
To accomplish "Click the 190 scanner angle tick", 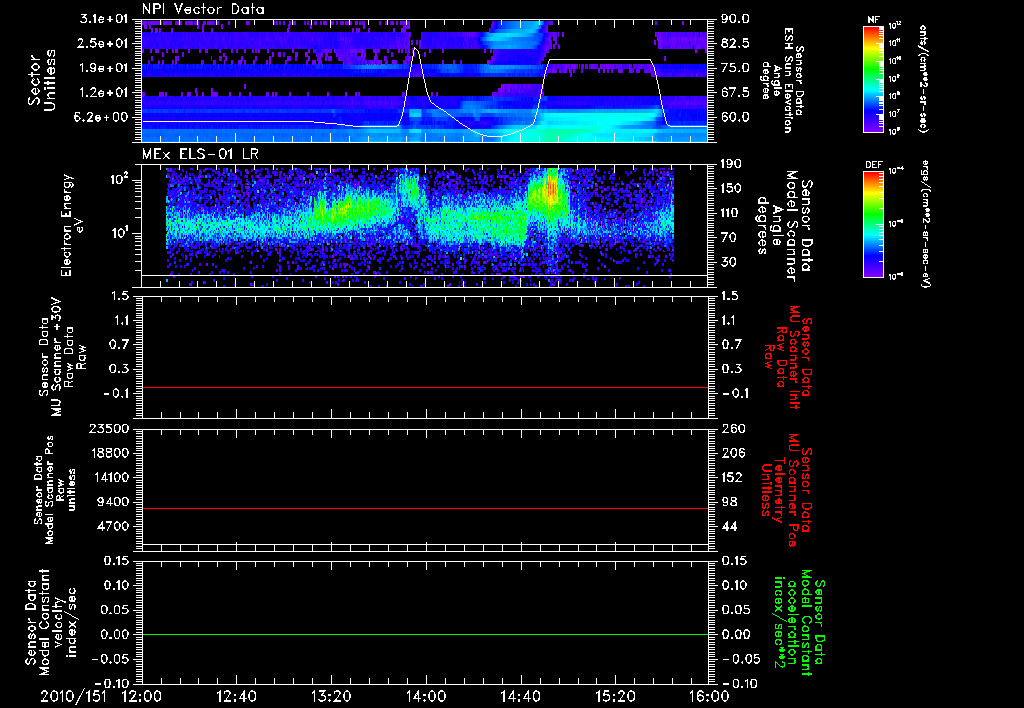I will pos(732,163).
